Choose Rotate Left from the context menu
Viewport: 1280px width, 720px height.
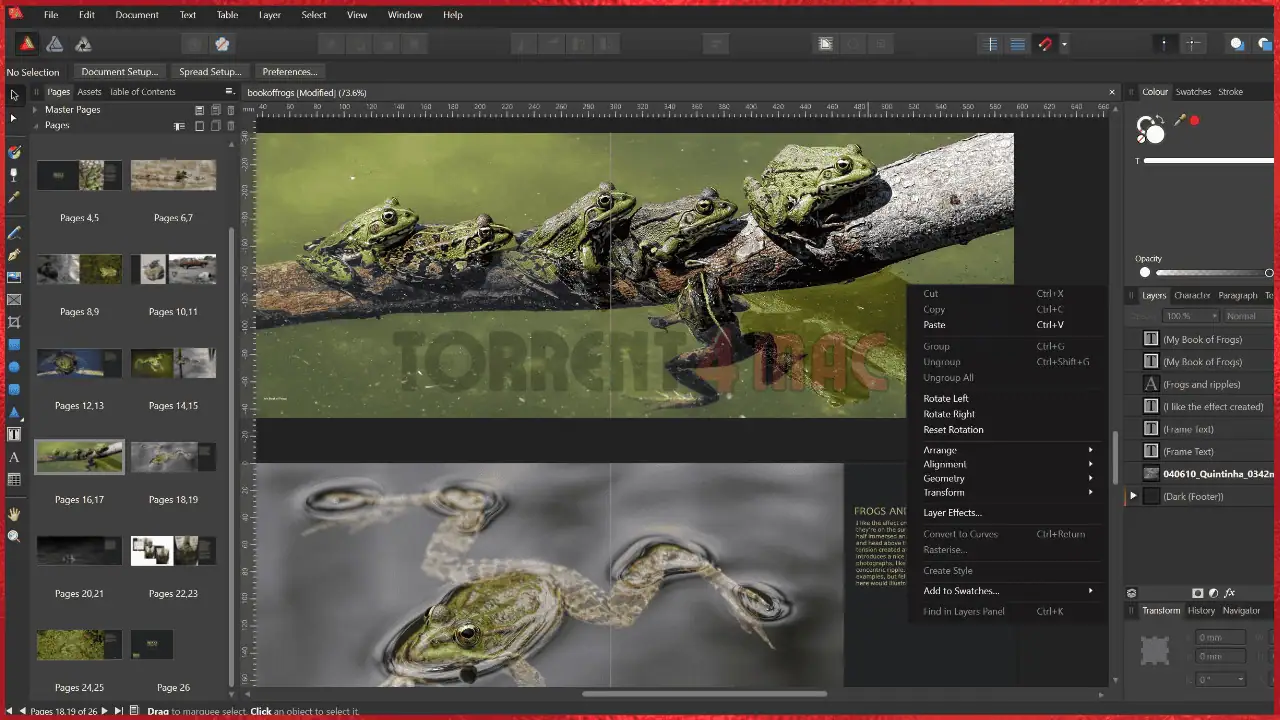tap(946, 398)
